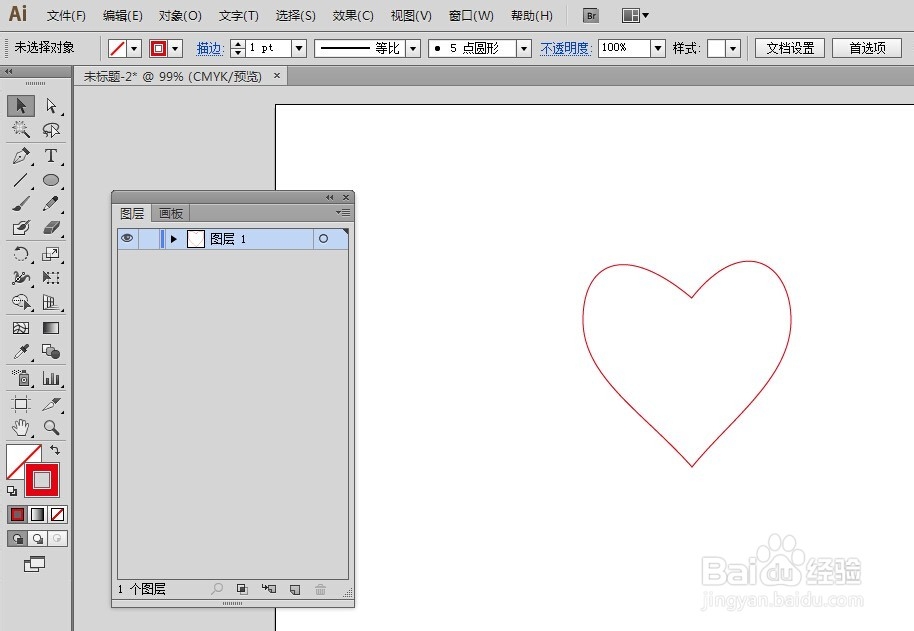Select the Lasso tool
The height and width of the screenshot is (631, 914).
(x=51, y=129)
